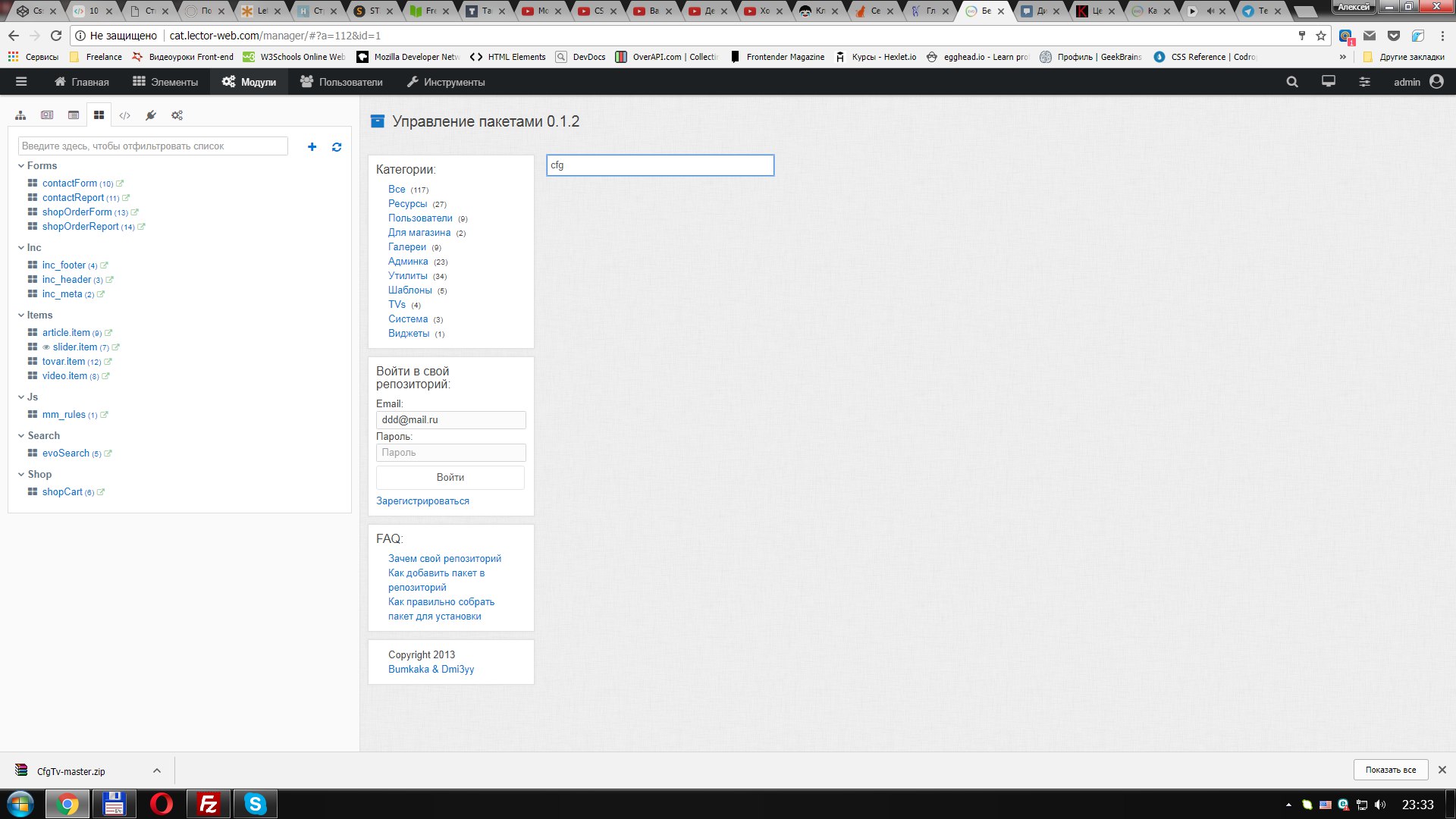Open the site tree tab icon
The image size is (1456, 819).
(x=20, y=115)
